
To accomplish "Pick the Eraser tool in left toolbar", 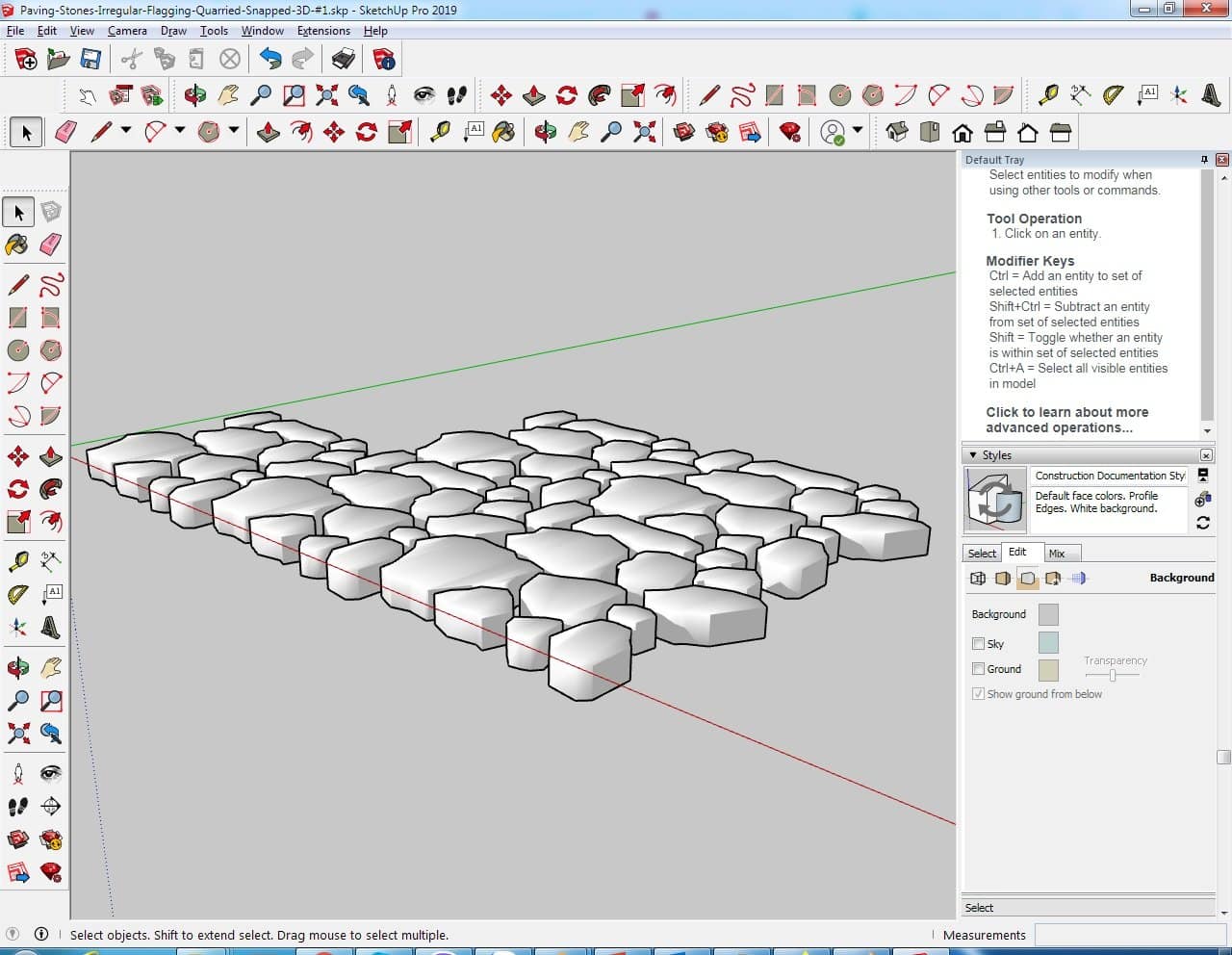I will click(x=51, y=245).
